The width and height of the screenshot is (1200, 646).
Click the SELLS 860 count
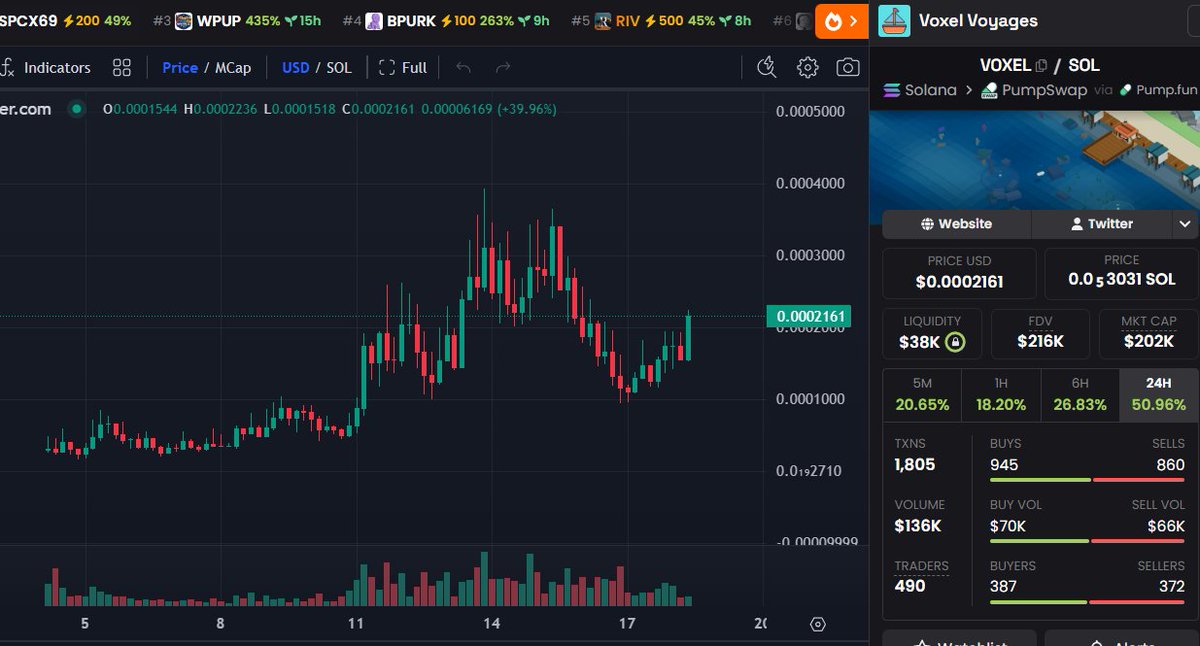coord(1171,465)
